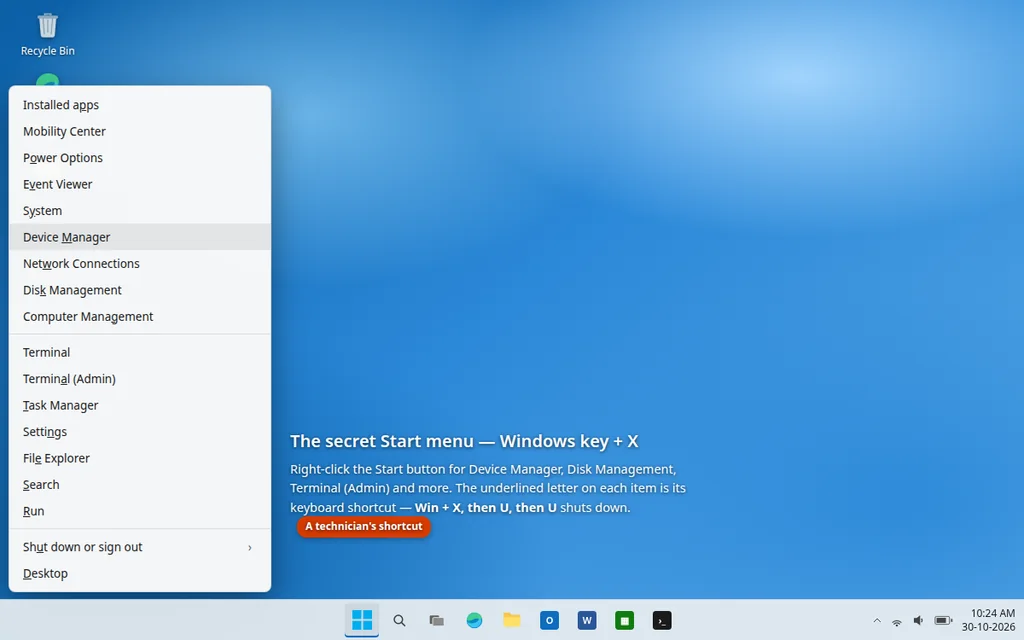Select Network Connections entry
Screen dimensions: 1024x640
click(x=140, y=264)
